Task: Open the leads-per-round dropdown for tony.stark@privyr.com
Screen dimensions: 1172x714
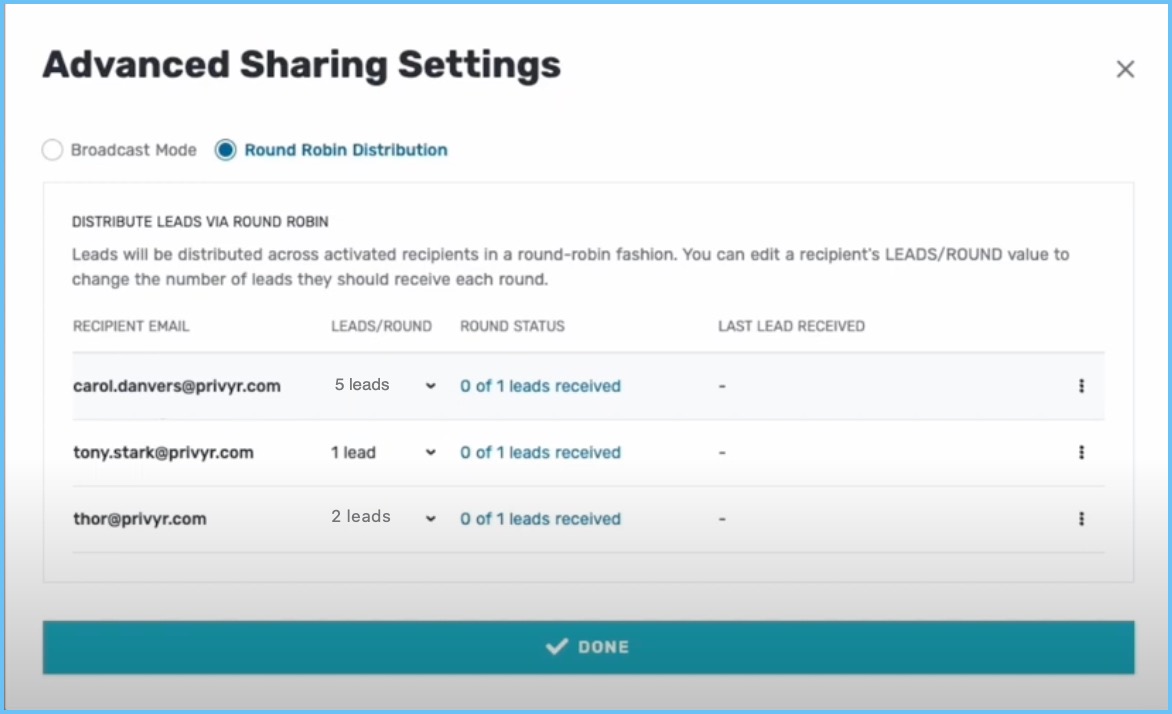Action: pyautogui.click(x=429, y=452)
